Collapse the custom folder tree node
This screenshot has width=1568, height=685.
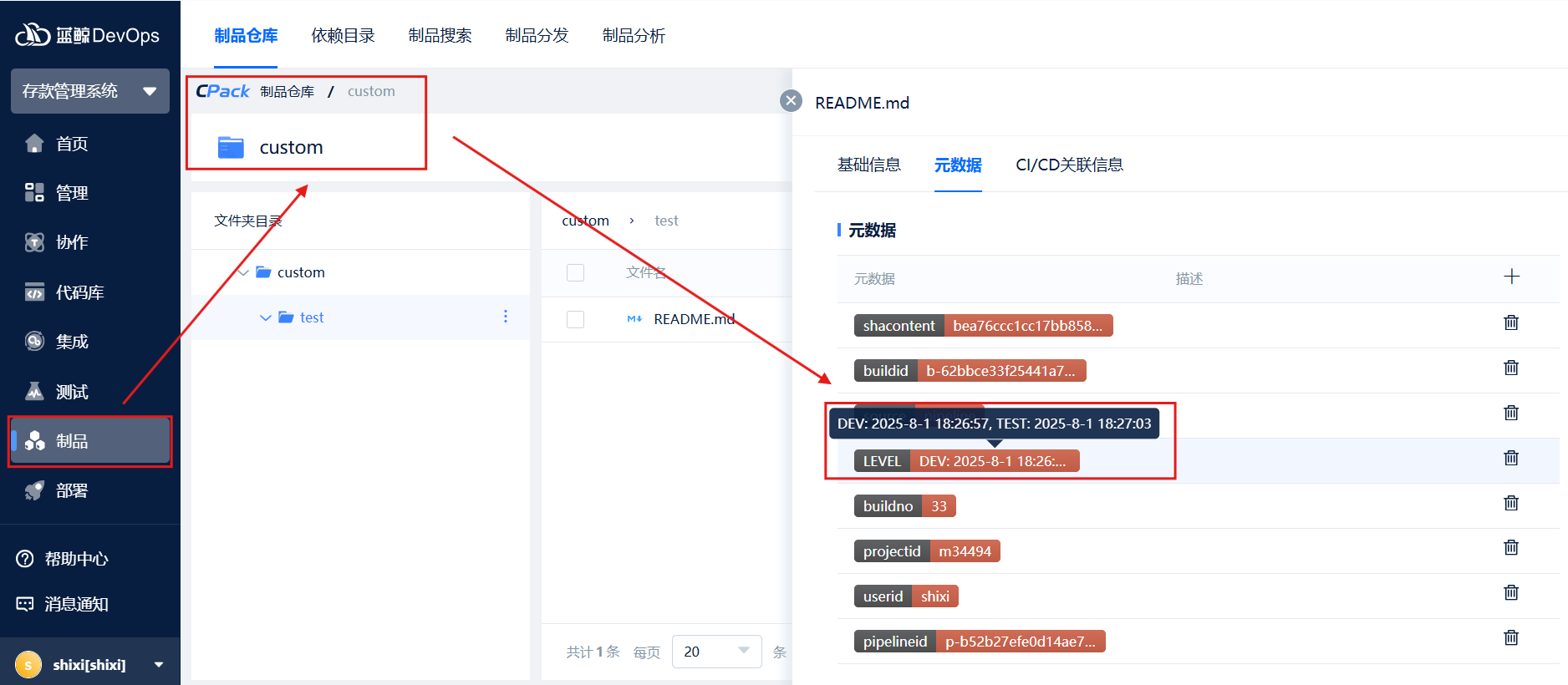coord(243,272)
